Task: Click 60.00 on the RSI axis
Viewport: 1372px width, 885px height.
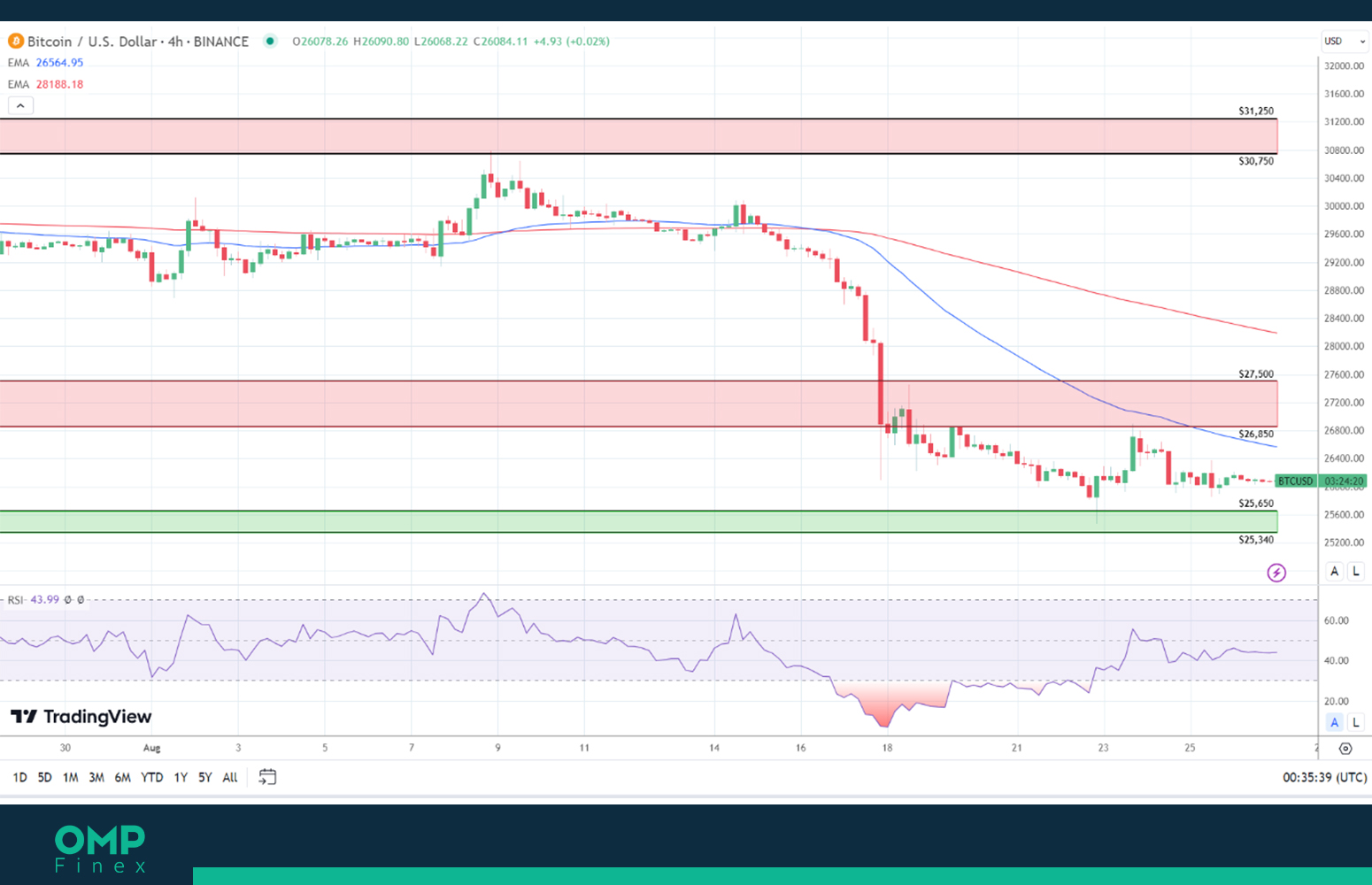Action: [1337, 620]
